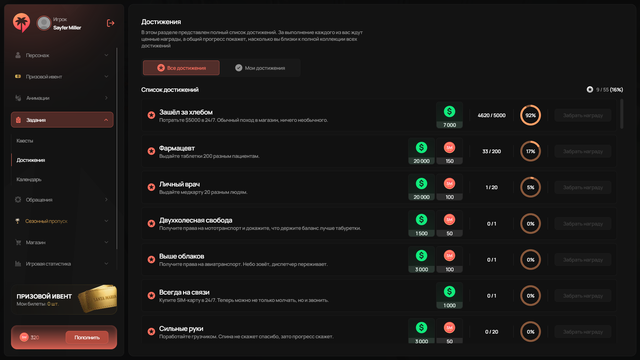Image resolution: width=640 pixels, height=360 pixels.
Task: Switch to Мои достижения tab
Action: [260, 68]
